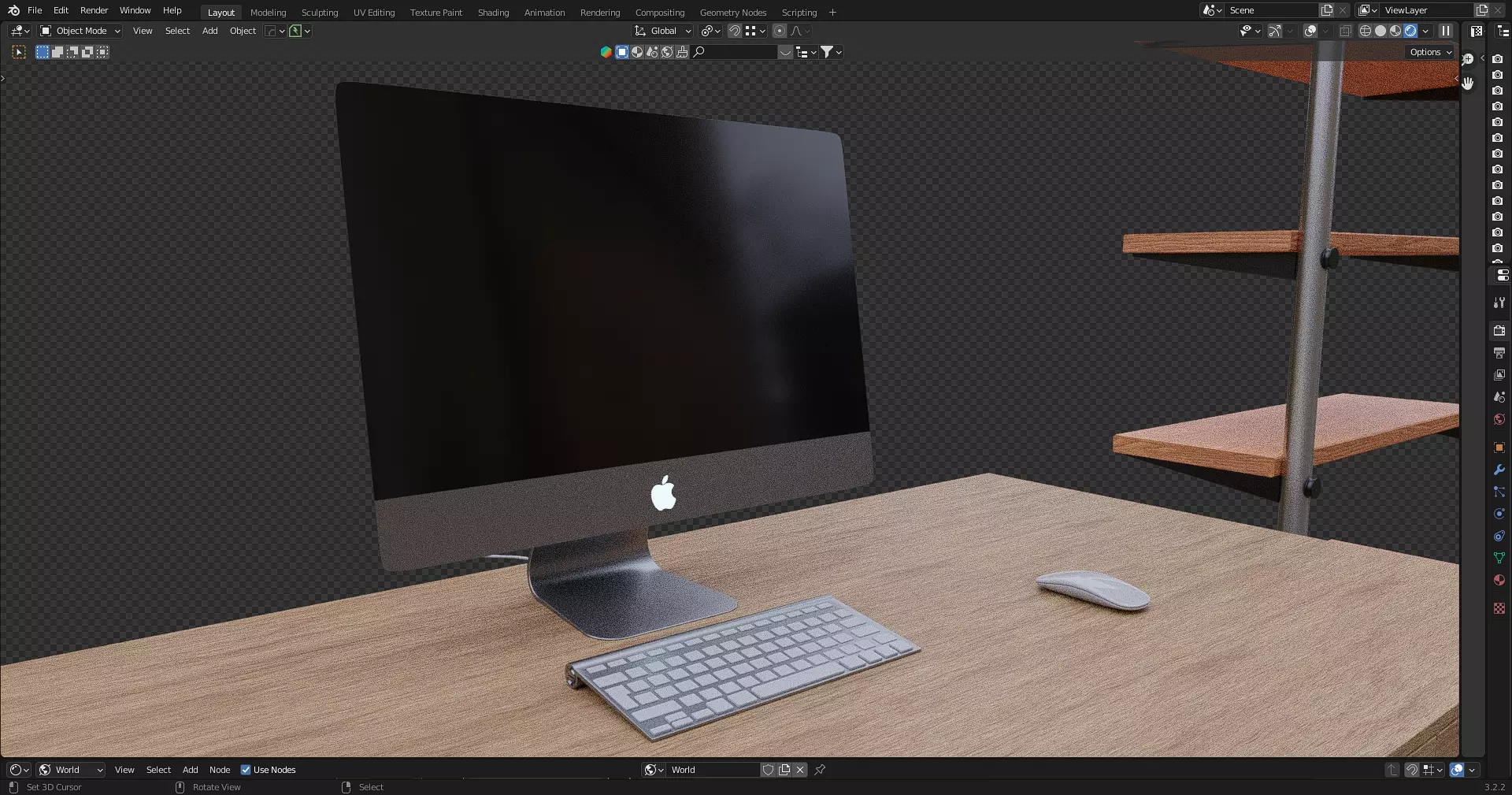Click the search field in viewport header

coord(734,52)
